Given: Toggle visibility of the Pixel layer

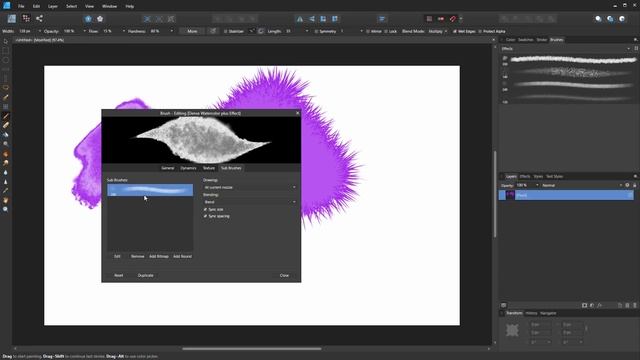Looking at the screenshot, I should click(630, 196).
